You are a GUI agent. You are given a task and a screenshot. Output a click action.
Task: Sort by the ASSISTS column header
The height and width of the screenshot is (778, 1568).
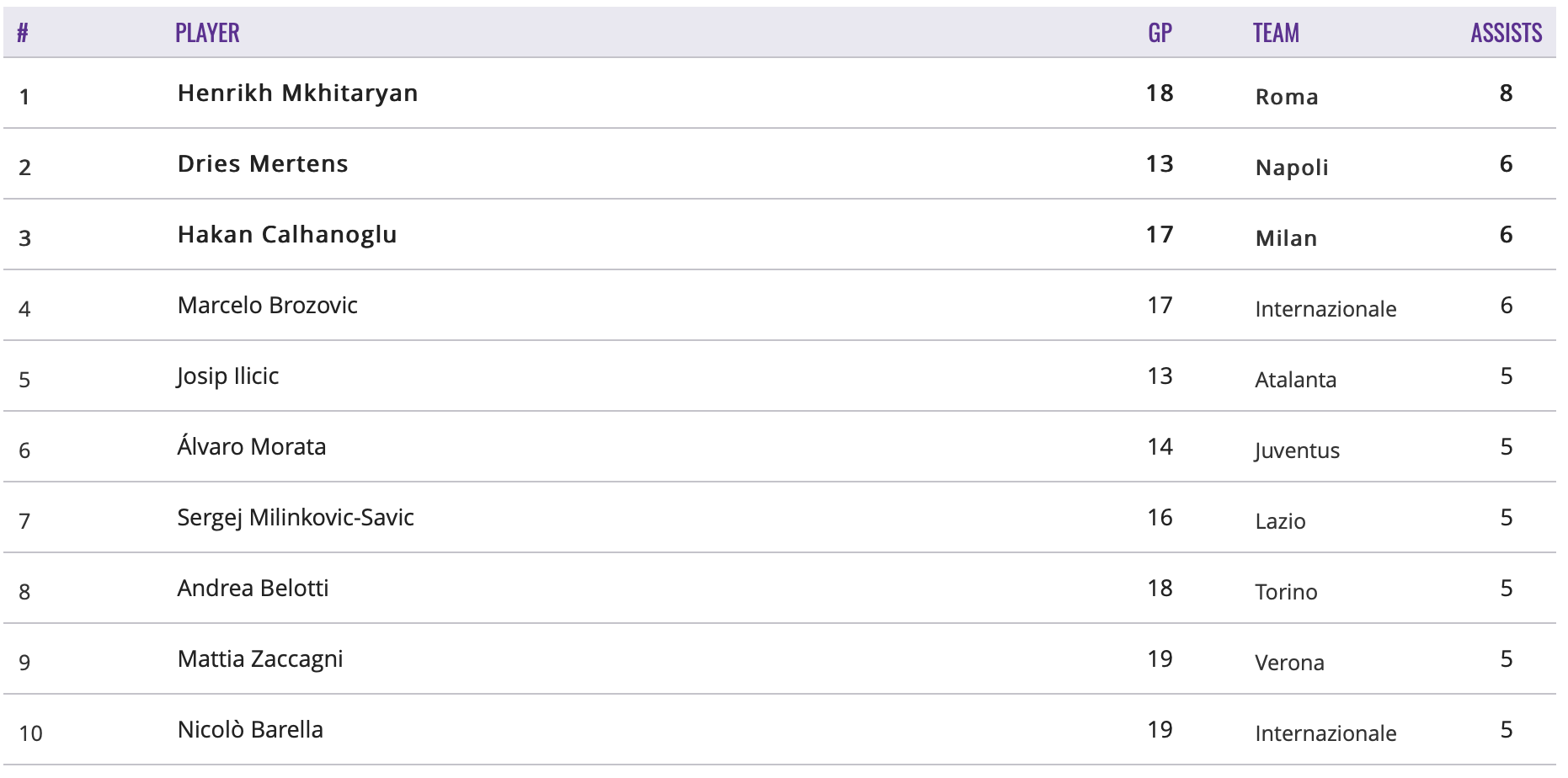[1506, 33]
